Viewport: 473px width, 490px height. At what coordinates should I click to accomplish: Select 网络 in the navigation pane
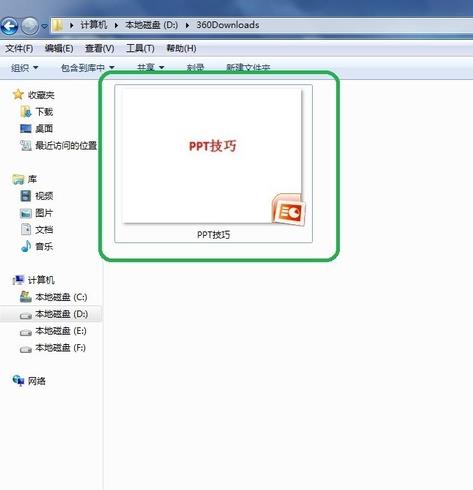(37, 381)
